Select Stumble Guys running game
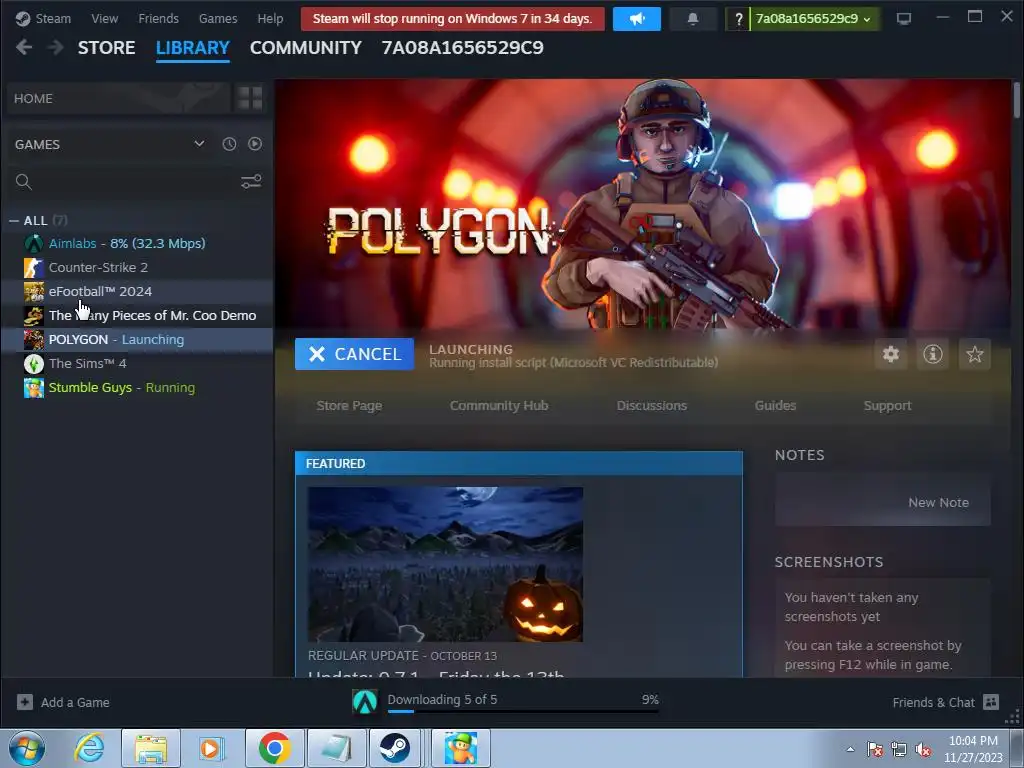This screenshot has width=1024, height=768. [x=137, y=388]
